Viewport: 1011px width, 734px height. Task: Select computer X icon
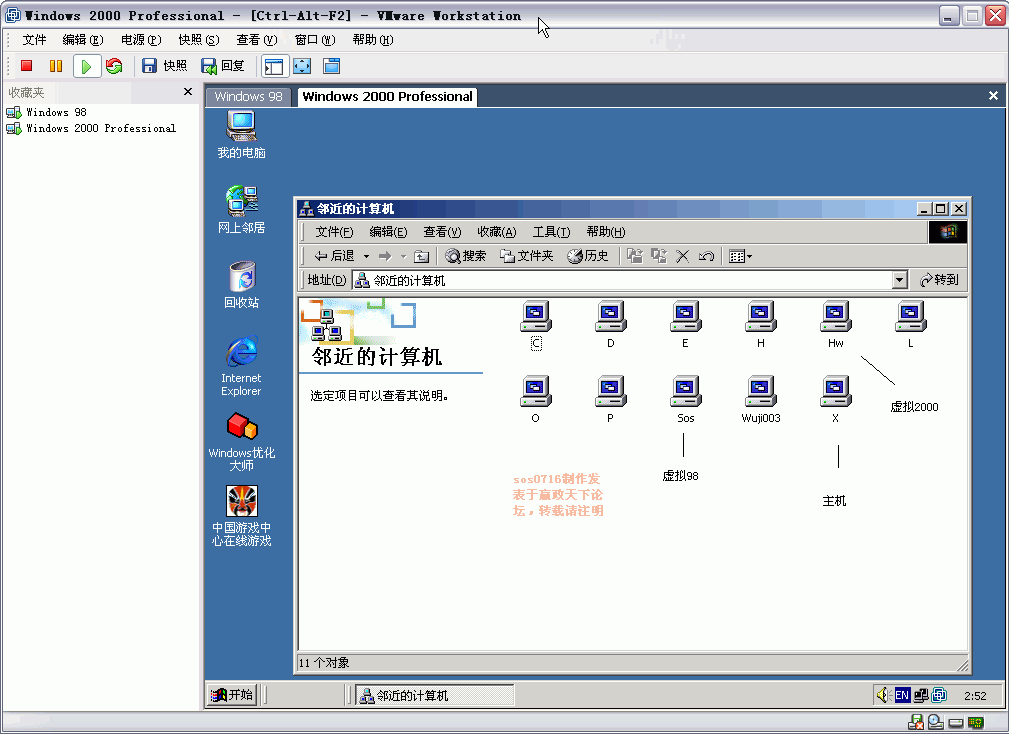pyautogui.click(x=836, y=399)
